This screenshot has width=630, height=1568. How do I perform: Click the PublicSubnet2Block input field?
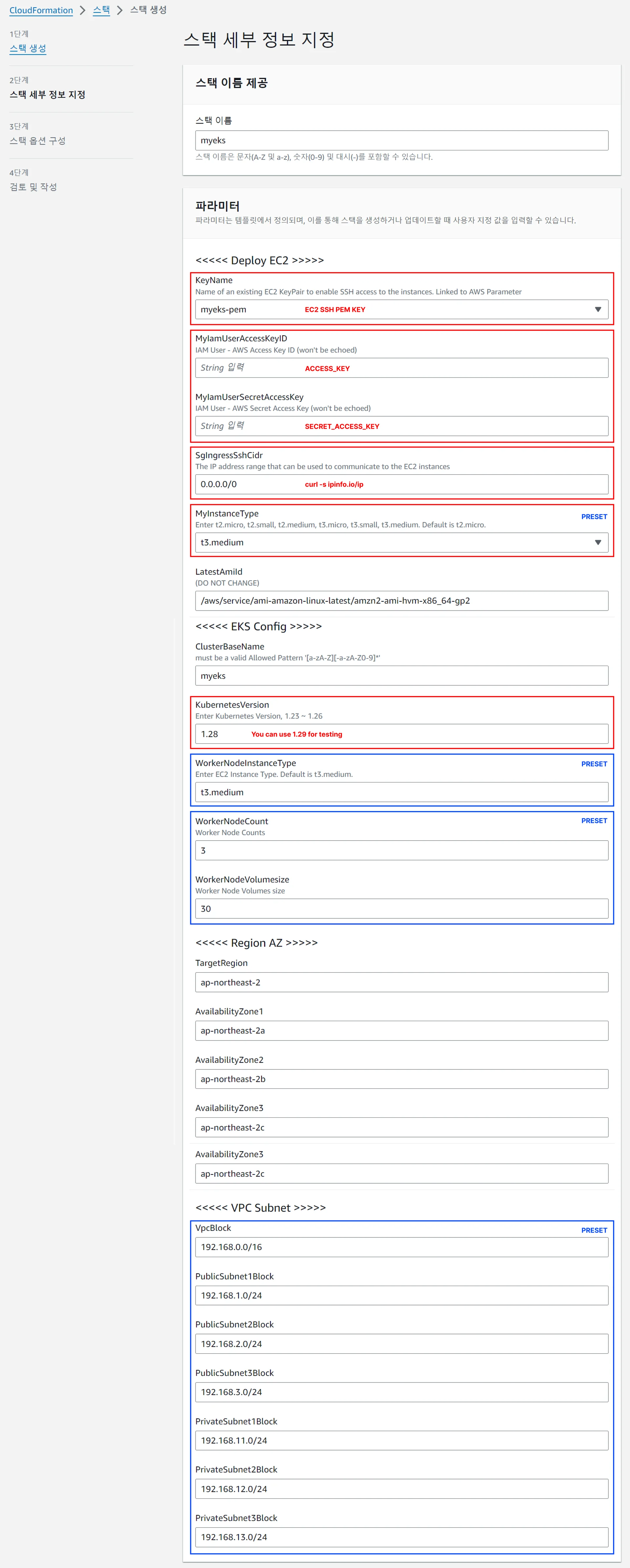(401, 1344)
